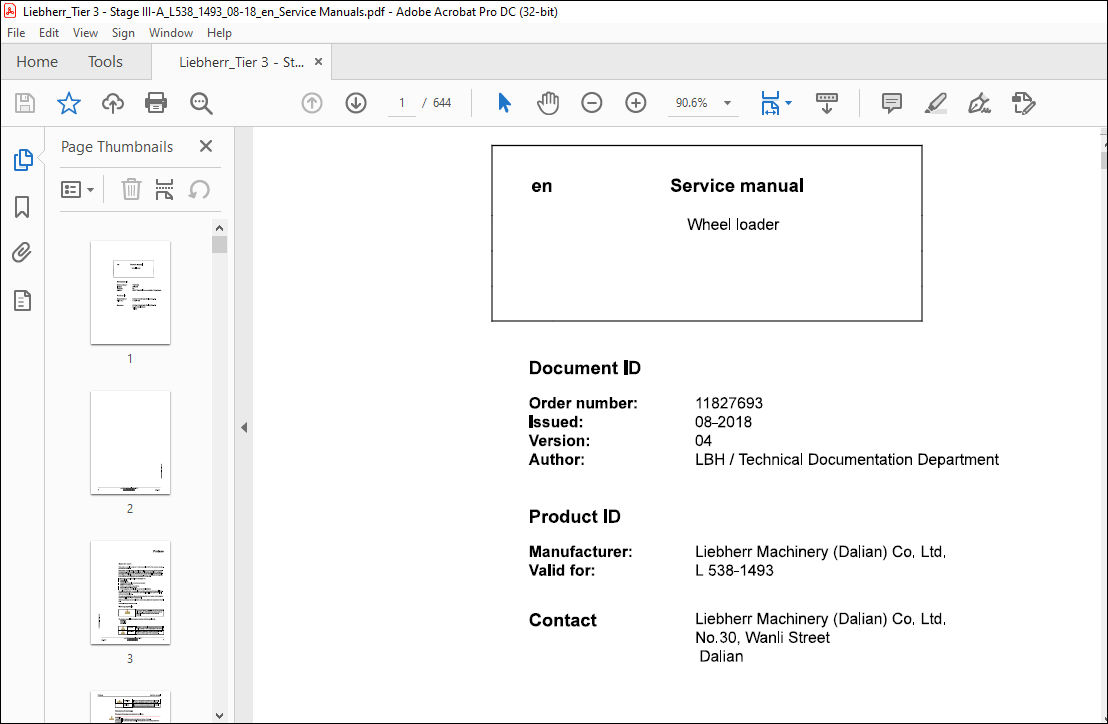The width and height of the screenshot is (1108, 724).
Task: Open the Bookmarks panel icon
Action: pos(22,207)
